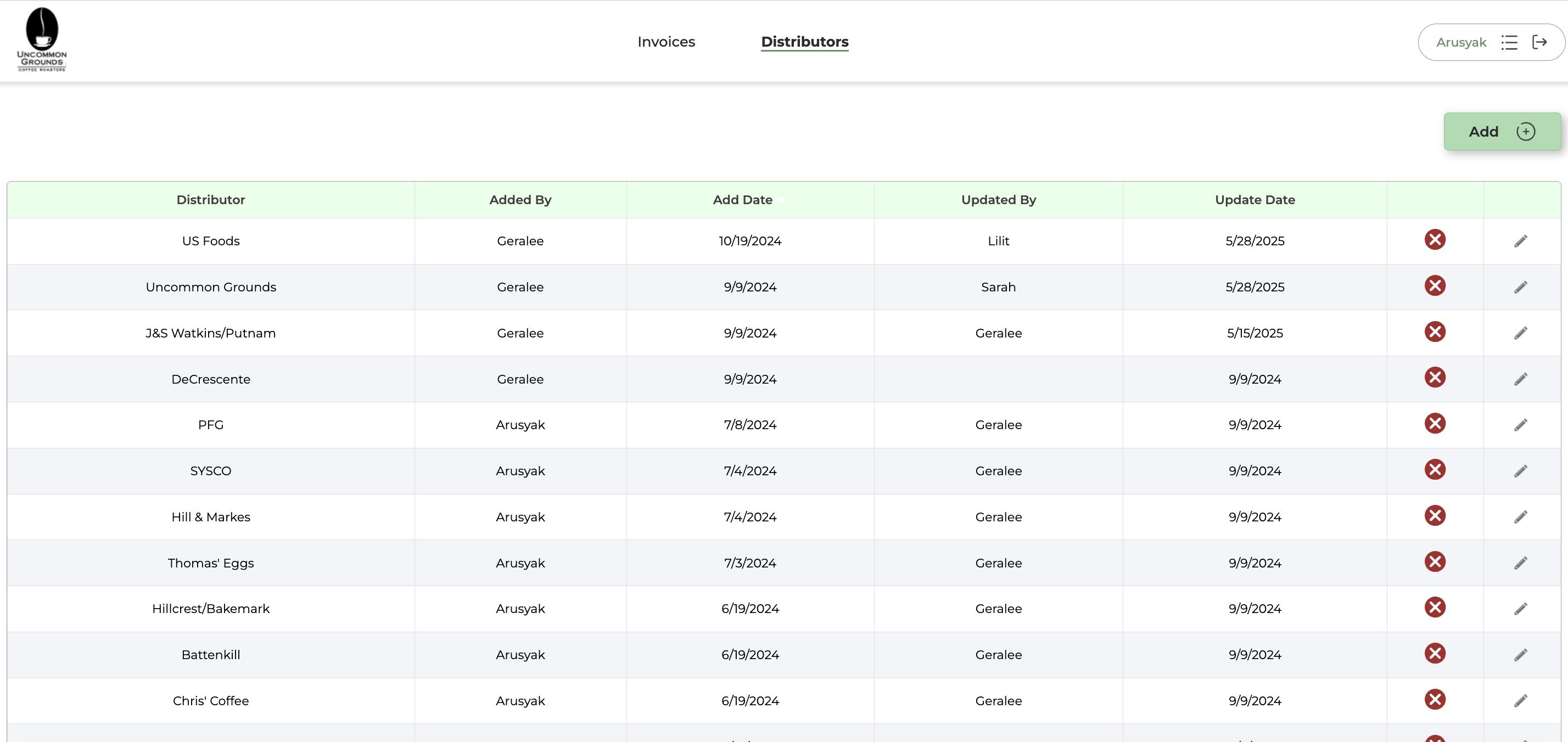Click the Distributor column header
The image size is (1568, 742).
coord(211,200)
